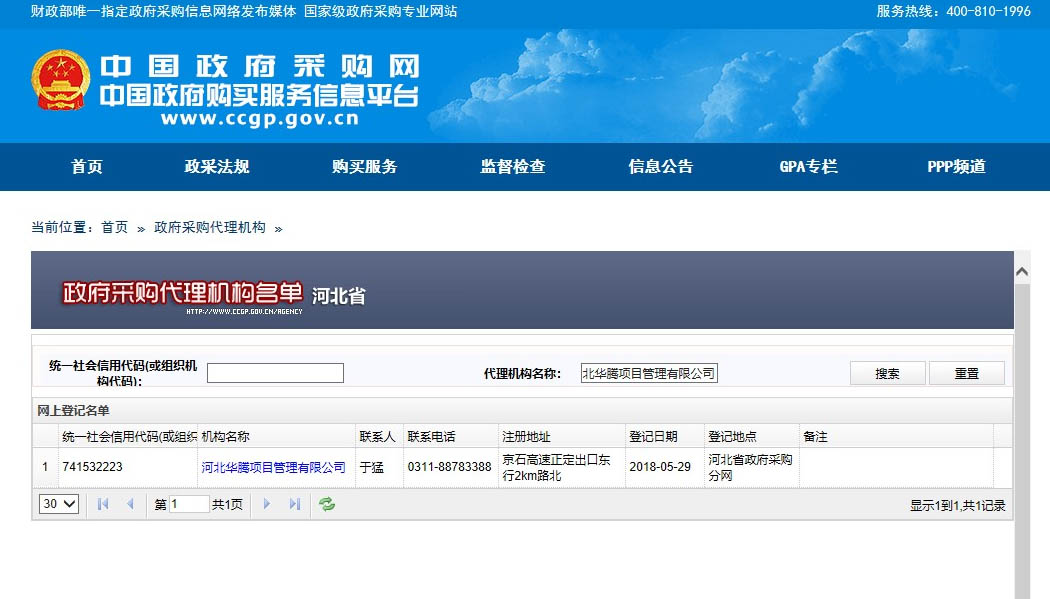Select credit code cell 741532223
This screenshot has height=599, width=1050.
tap(128, 467)
